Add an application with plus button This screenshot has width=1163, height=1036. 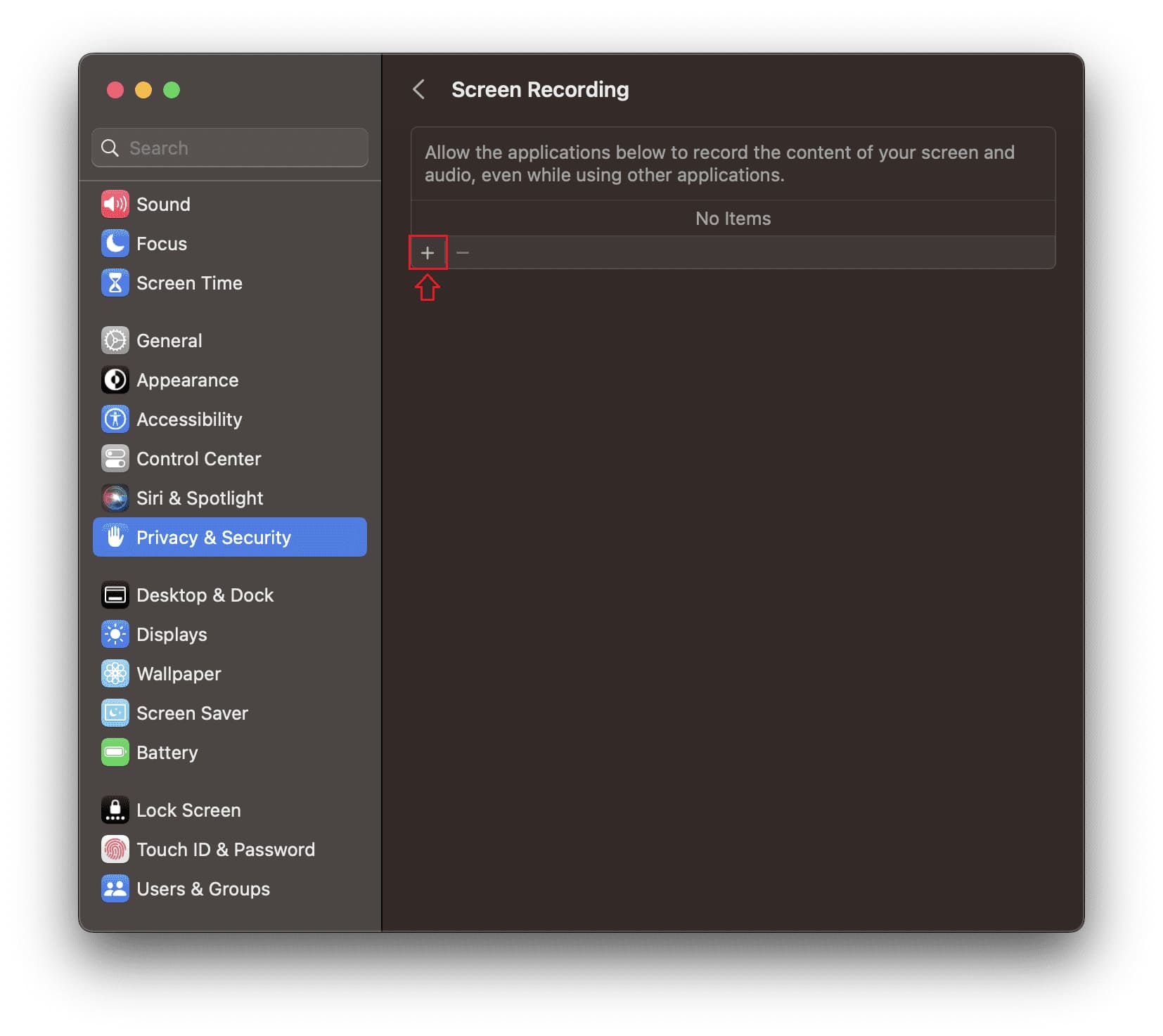pyautogui.click(x=428, y=252)
